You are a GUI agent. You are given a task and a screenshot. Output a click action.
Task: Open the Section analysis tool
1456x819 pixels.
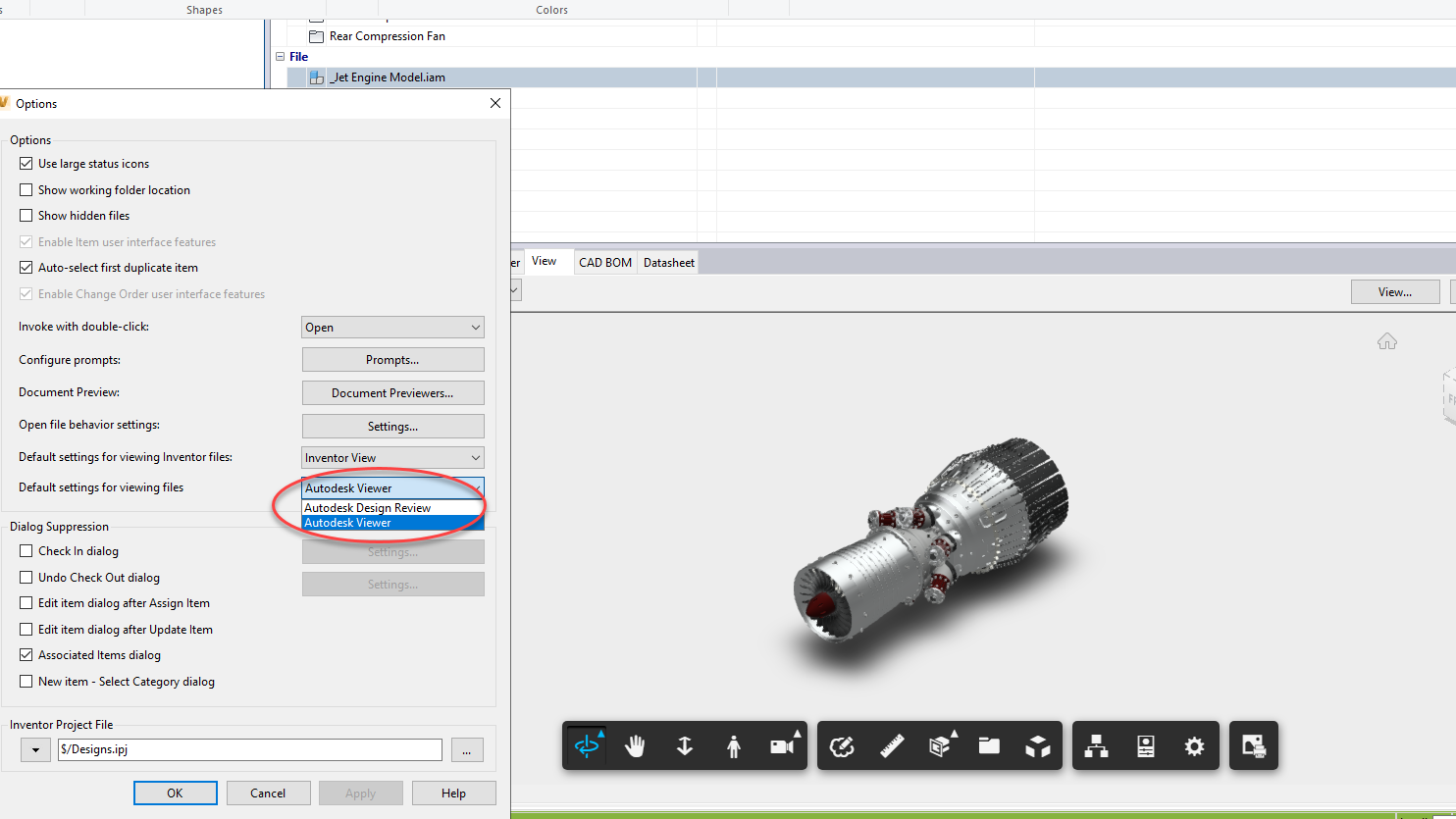click(940, 746)
